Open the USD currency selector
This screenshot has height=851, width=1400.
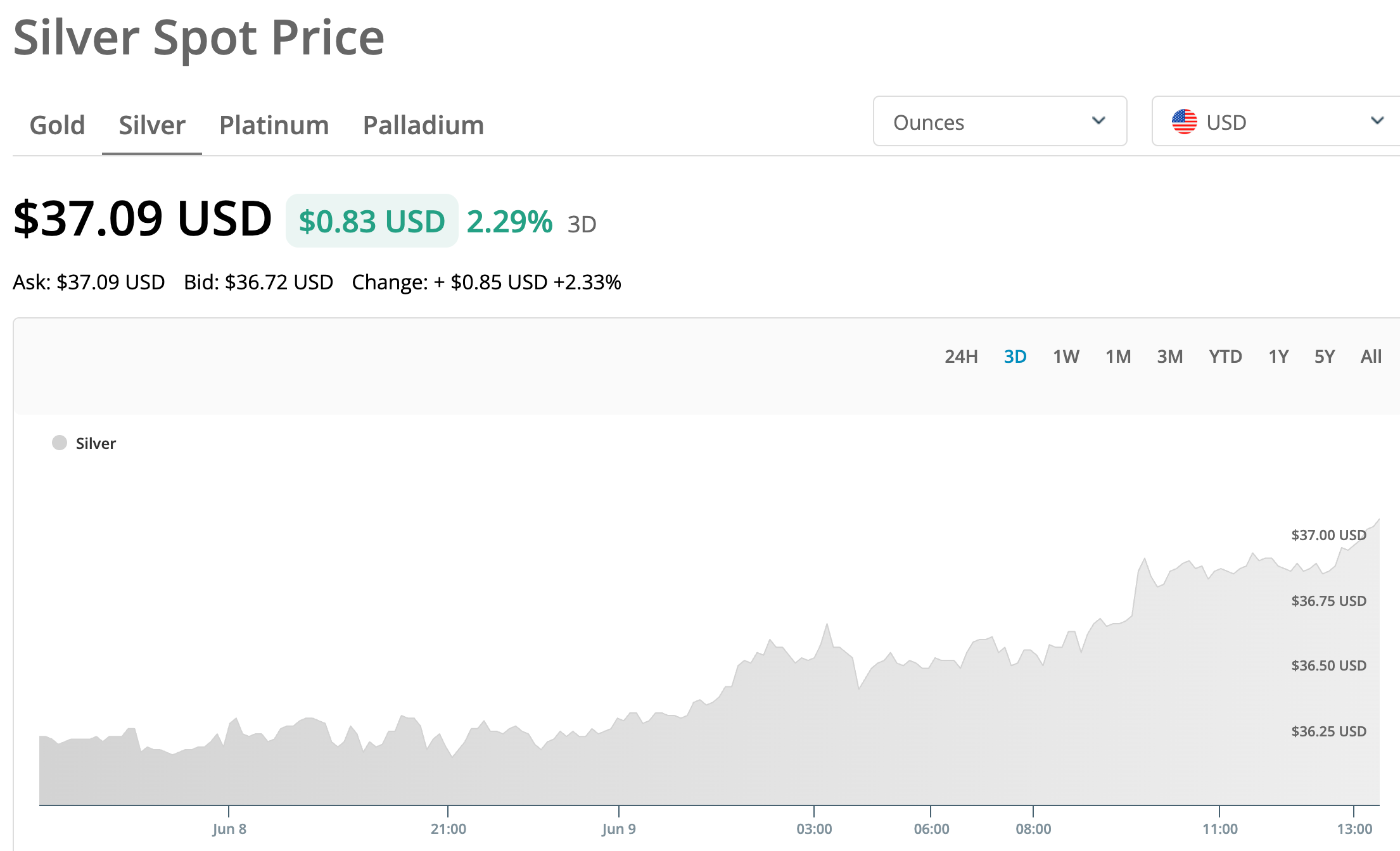pos(1276,121)
